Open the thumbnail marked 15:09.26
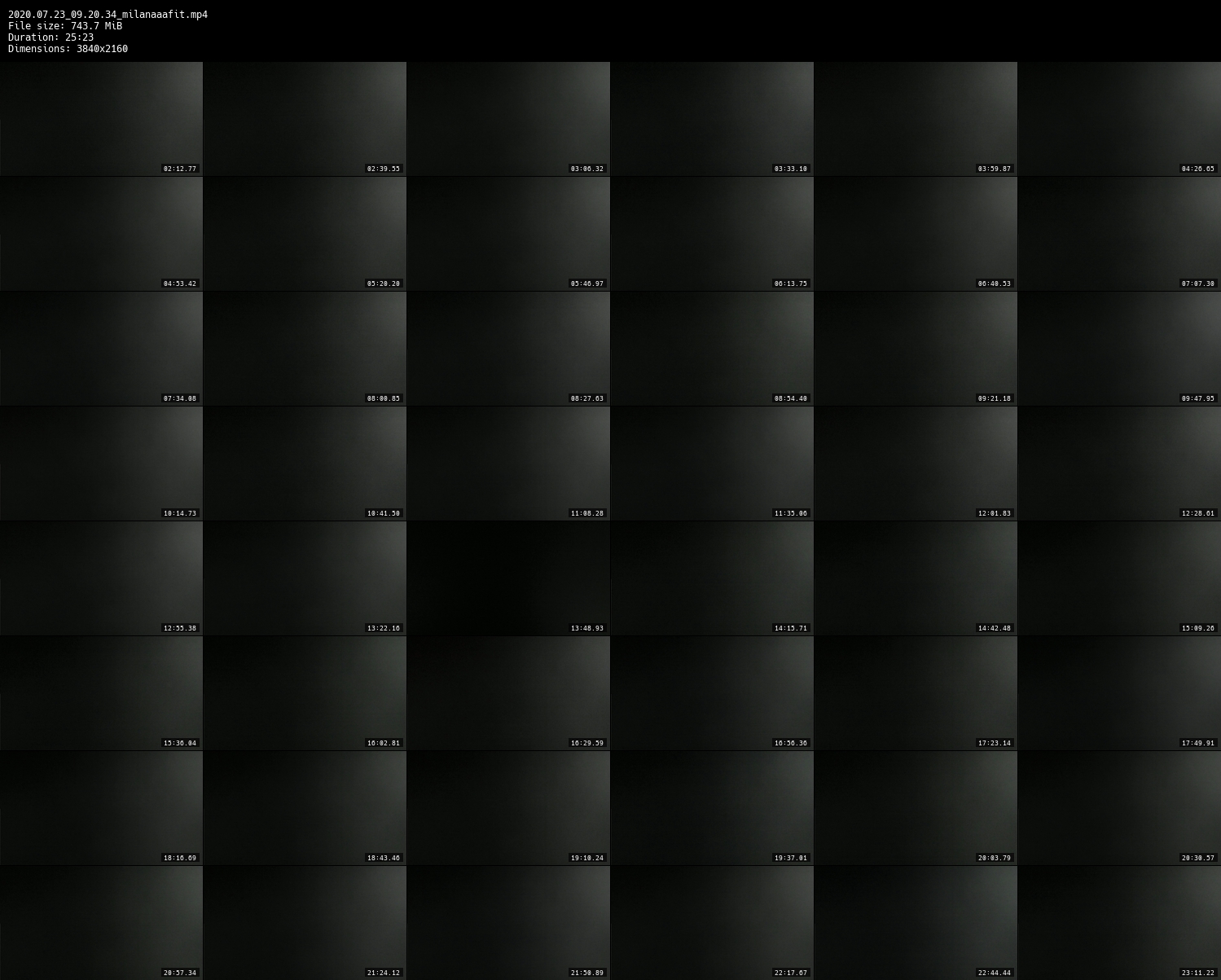Screen dimensions: 1221x980 click(1119, 578)
